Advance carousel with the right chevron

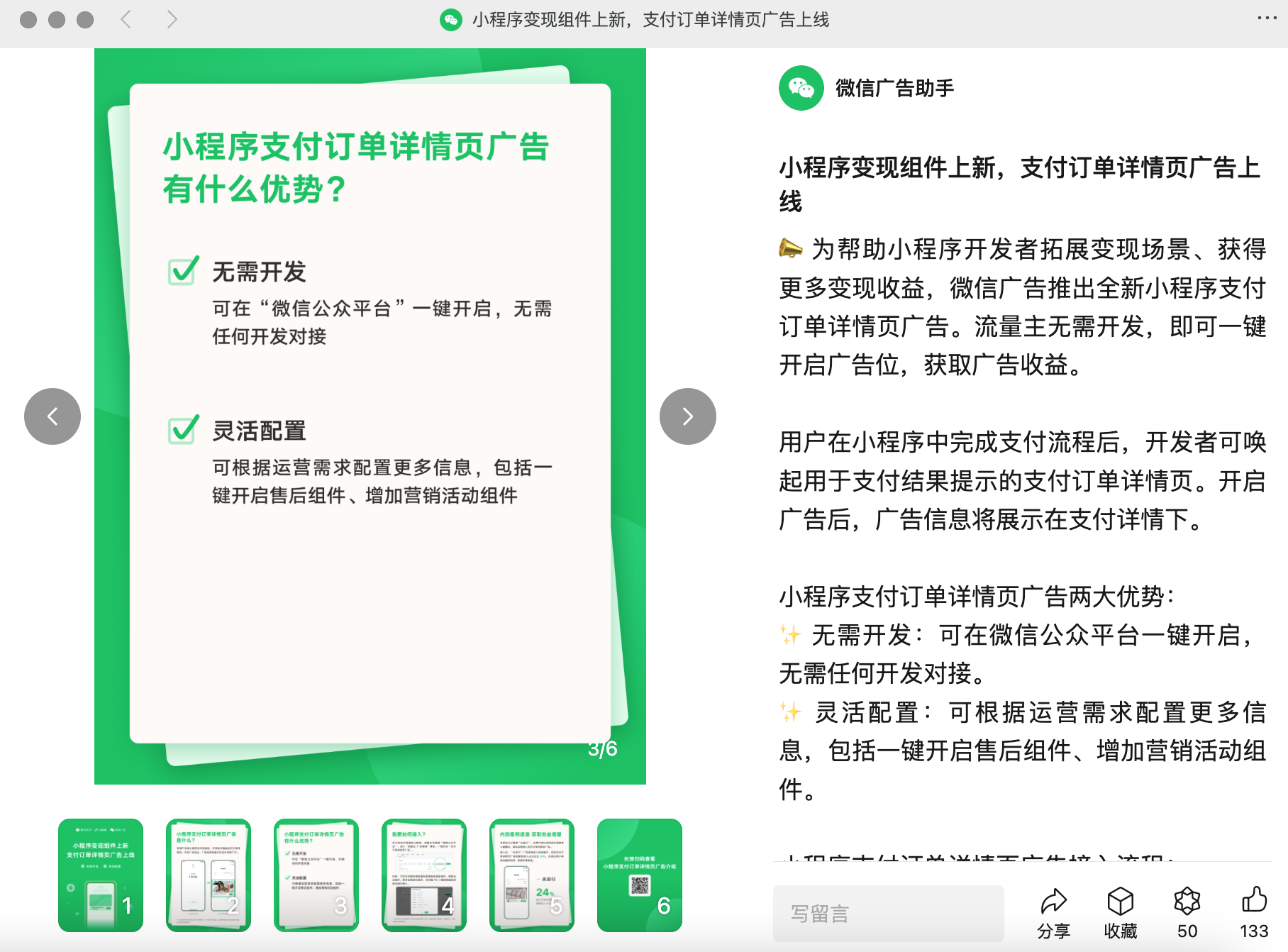coord(686,416)
